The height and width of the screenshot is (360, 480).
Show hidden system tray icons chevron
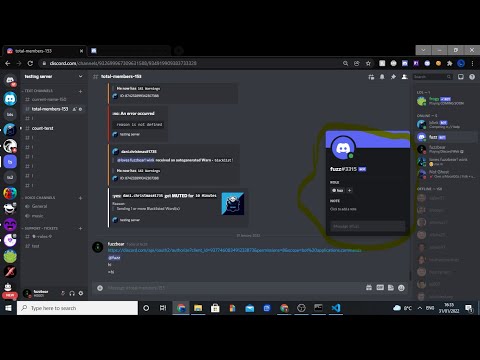[420, 308]
